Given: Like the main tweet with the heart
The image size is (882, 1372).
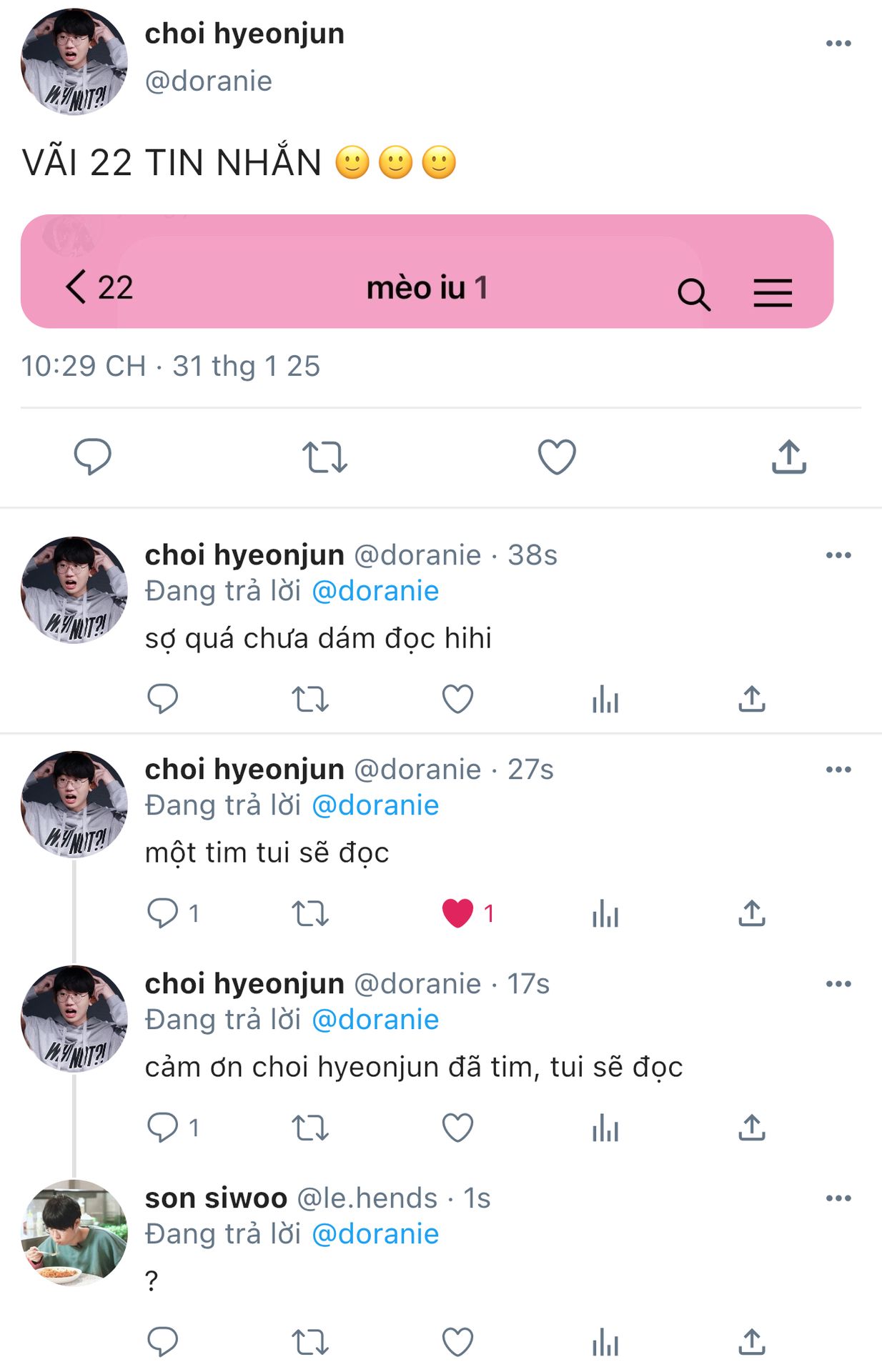Looking at the screenshot, I should coord(557,457).
